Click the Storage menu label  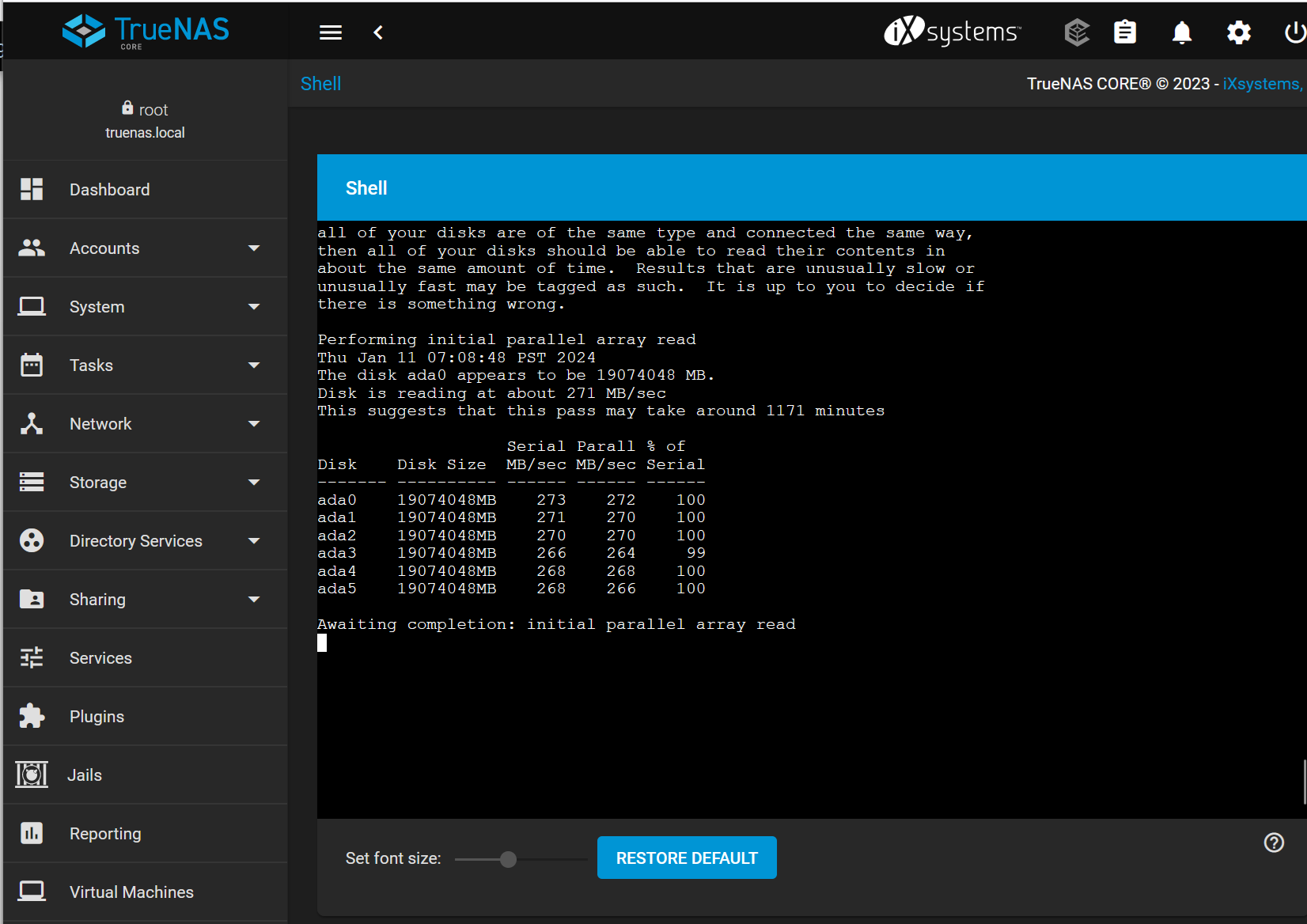98,483
